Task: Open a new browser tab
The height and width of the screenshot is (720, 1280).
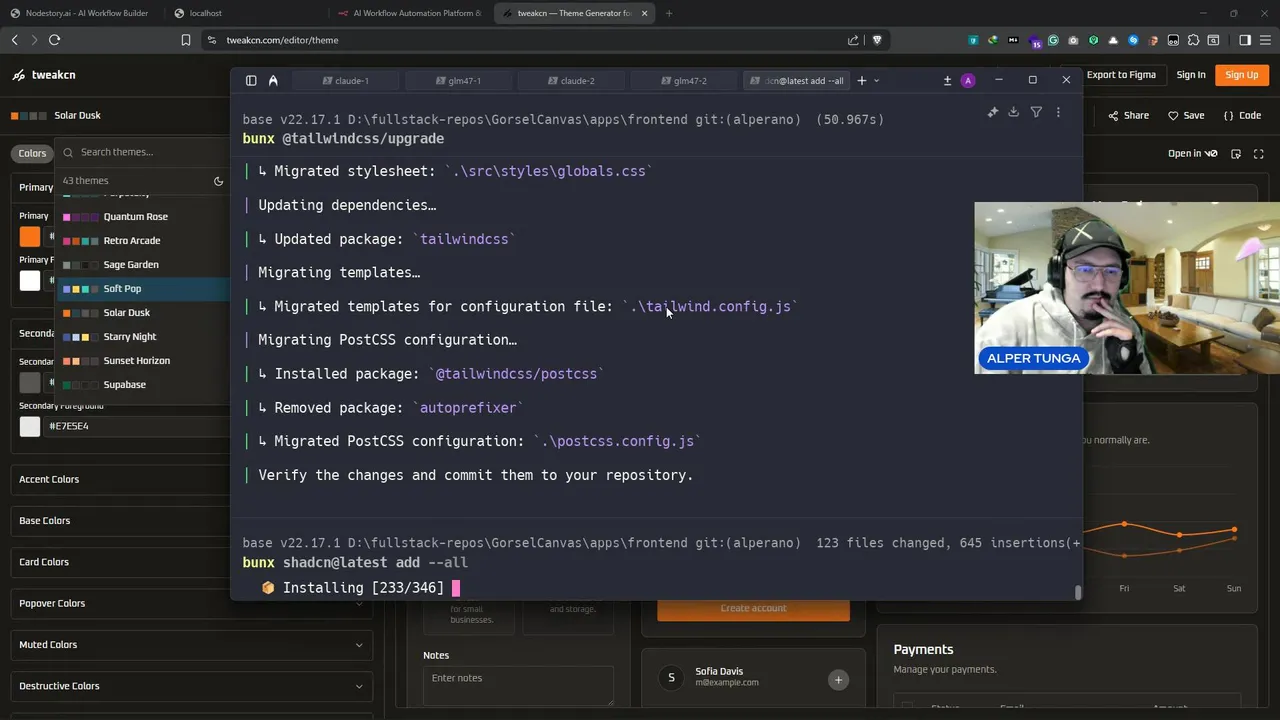Action: pyautogui.click(x=668, y=13)
